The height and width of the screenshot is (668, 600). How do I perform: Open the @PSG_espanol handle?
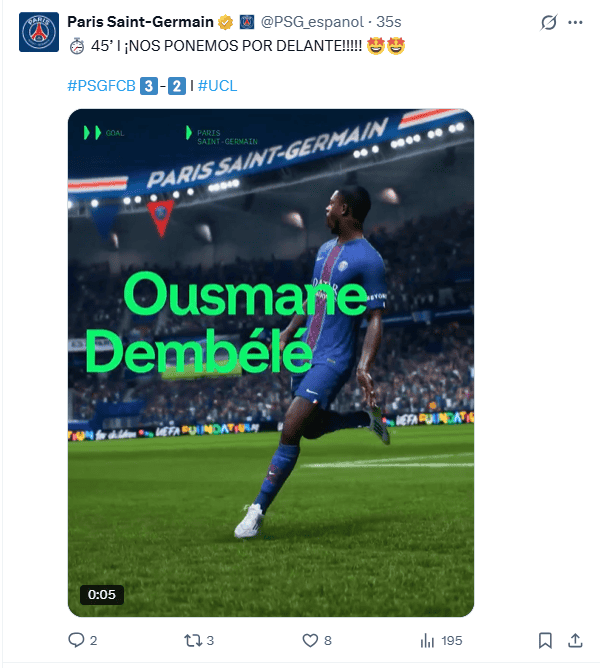(312, 22)
